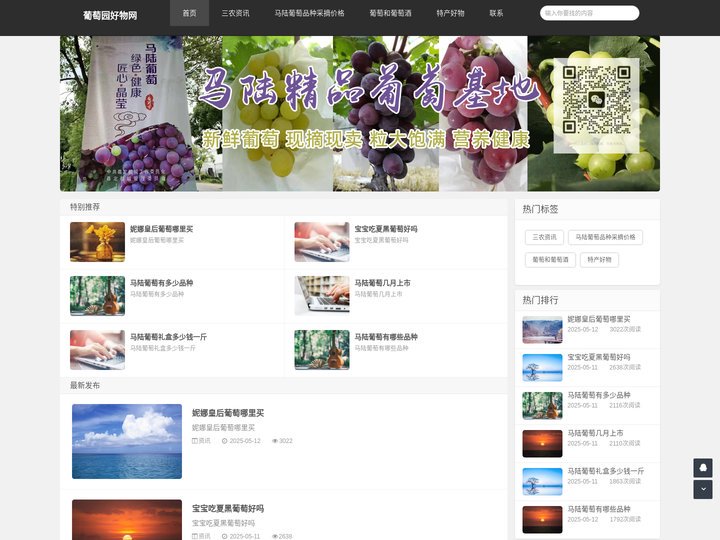Go to 葡萄和葡萄酒 navigation item
Image resolution: width=720 pixels, height=540 pixels.
[x=390, y=13]
